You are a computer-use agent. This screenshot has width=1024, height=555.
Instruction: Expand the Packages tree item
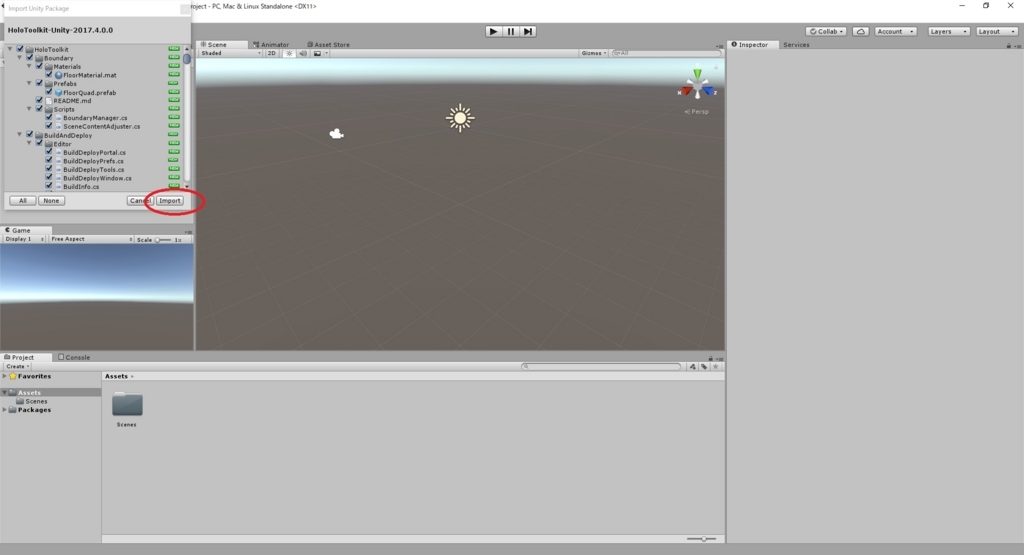click(5, 410)
